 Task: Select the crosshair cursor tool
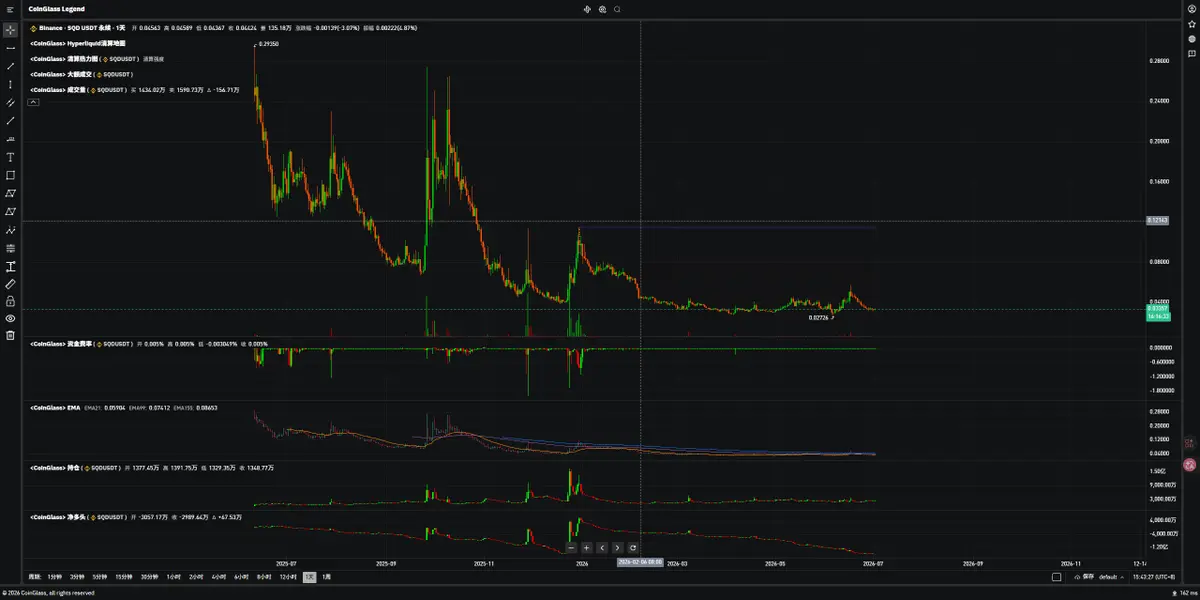10,30
